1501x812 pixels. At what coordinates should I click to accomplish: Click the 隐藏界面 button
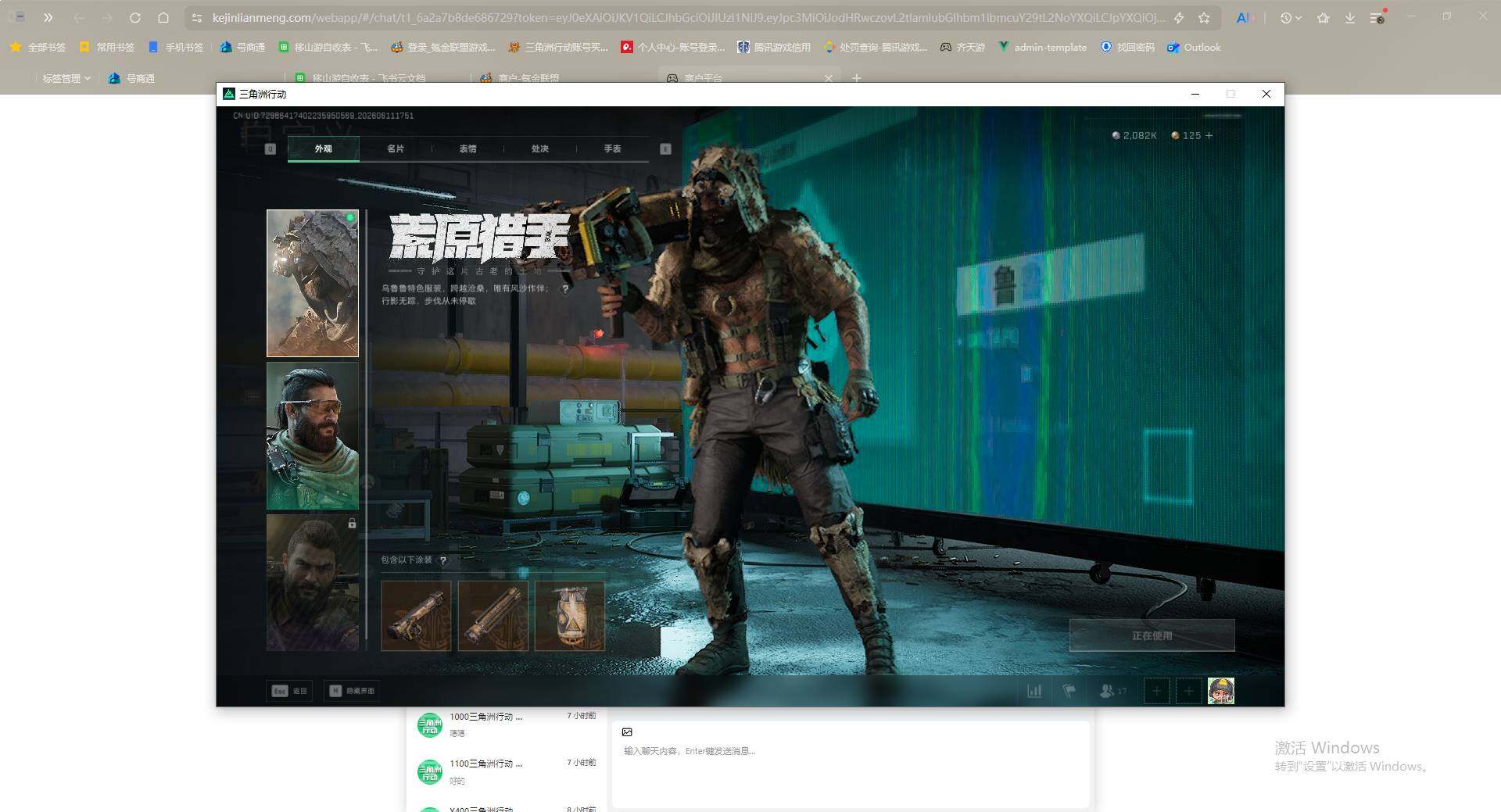(x=352, y=691)
